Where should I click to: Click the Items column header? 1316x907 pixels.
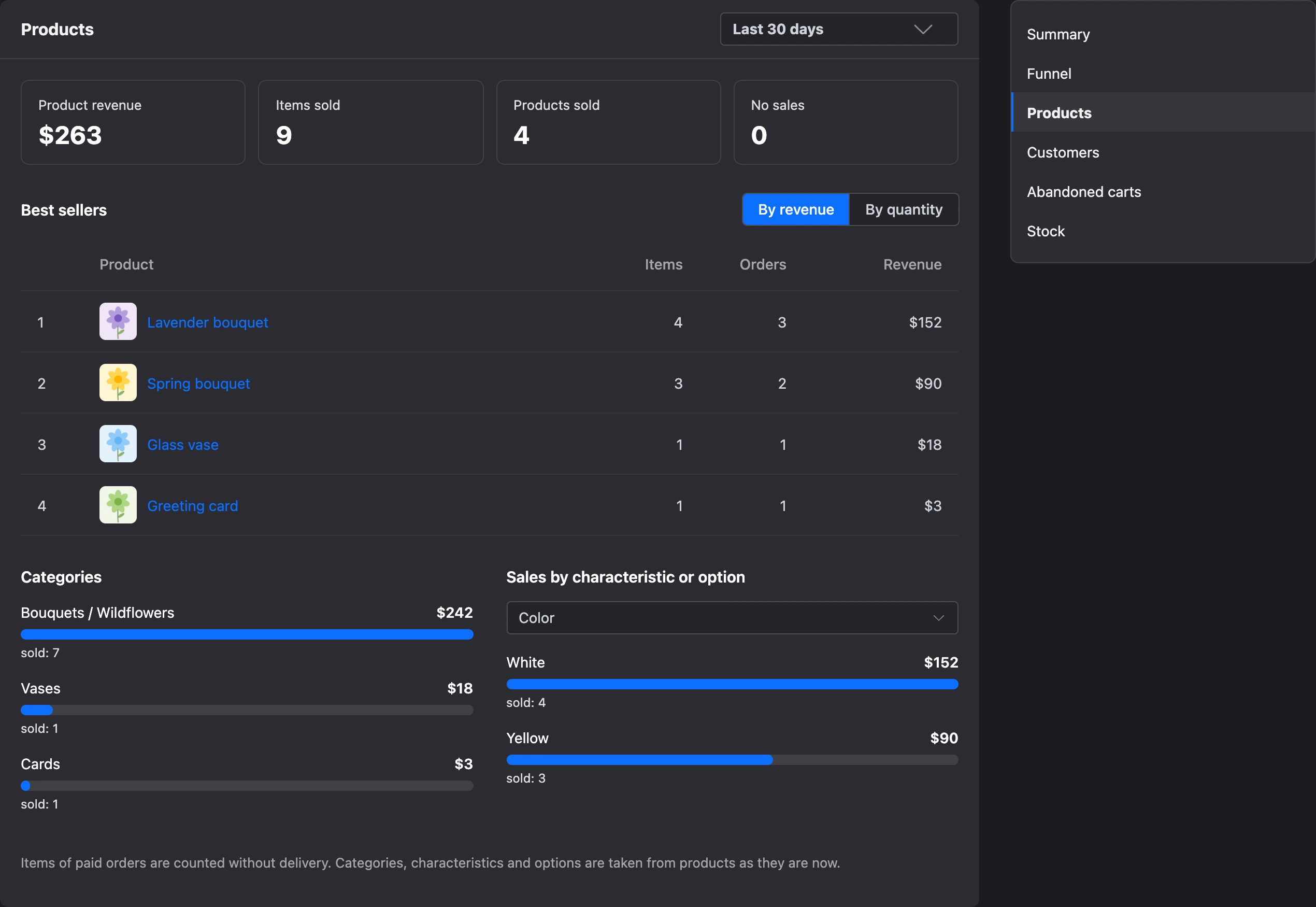(663, 264)
